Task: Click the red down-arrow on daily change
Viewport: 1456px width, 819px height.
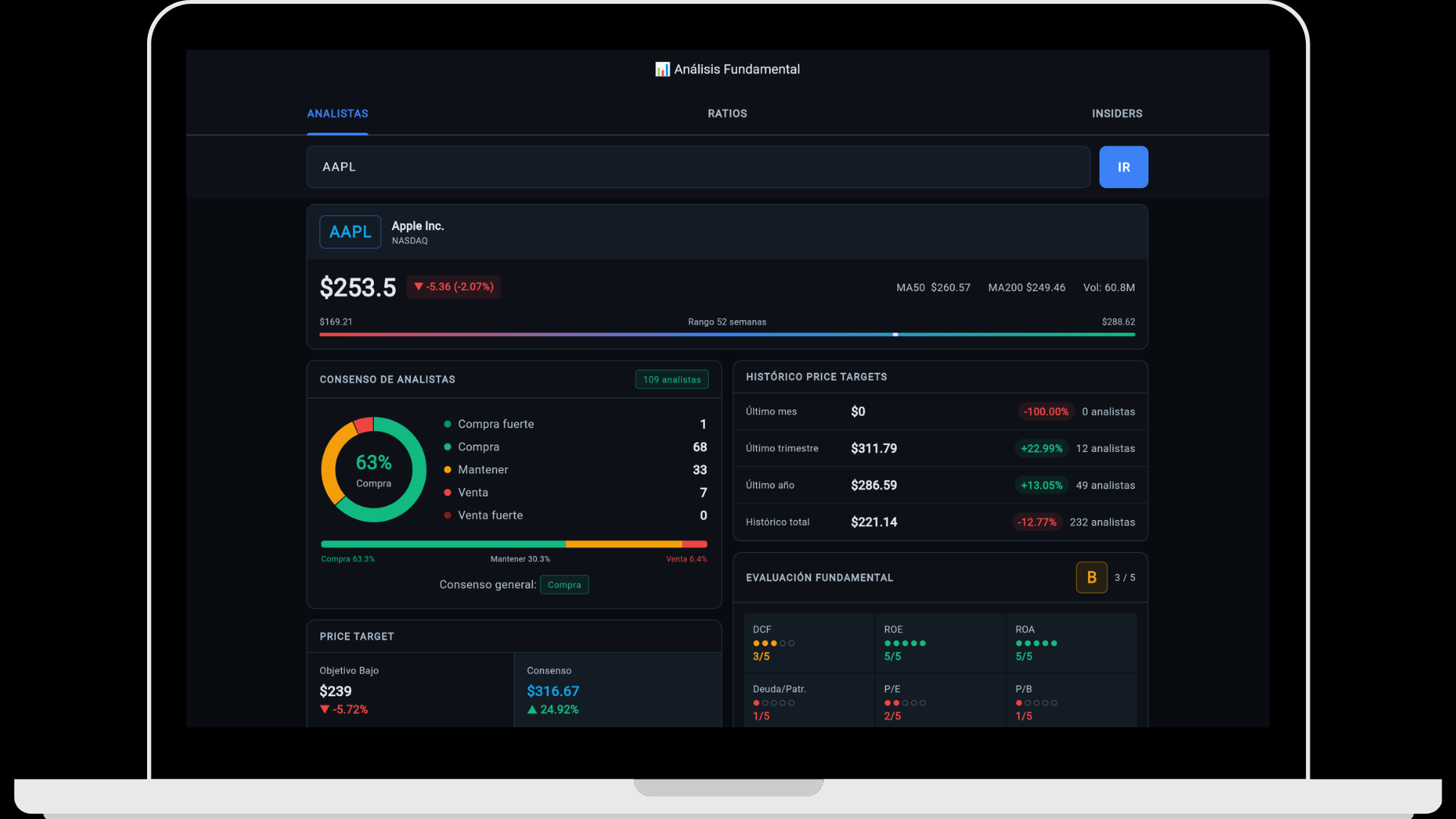Action: (x=419, y=287)
